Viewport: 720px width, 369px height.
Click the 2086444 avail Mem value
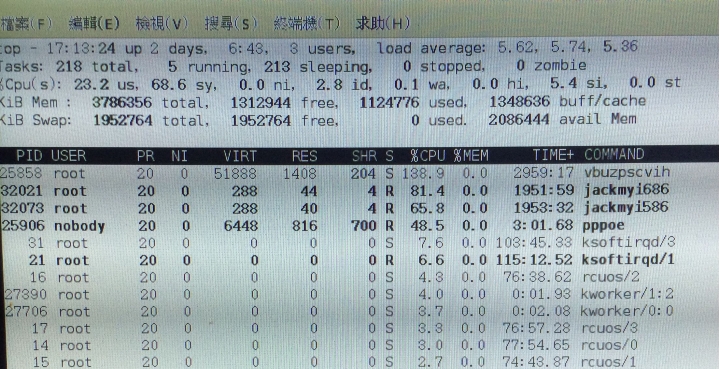pos(519,119)
